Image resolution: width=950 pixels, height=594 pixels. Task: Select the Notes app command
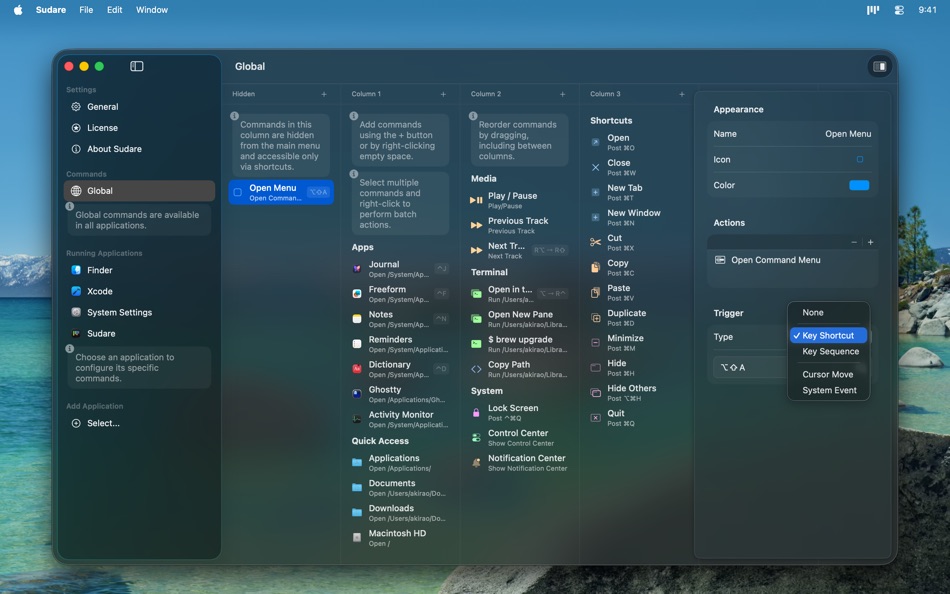pos(400,319)
